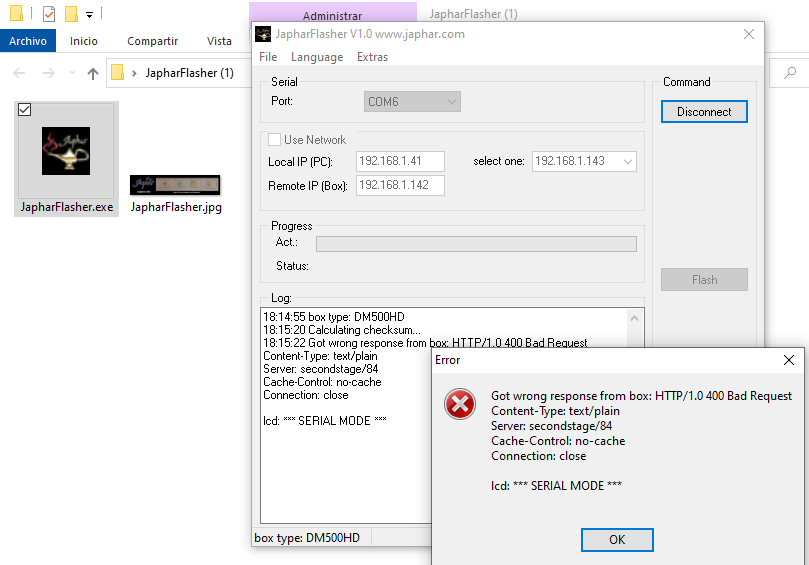Click JapharFlasher (1) in the address bar

pyautogui.click(x=189, y=73)
